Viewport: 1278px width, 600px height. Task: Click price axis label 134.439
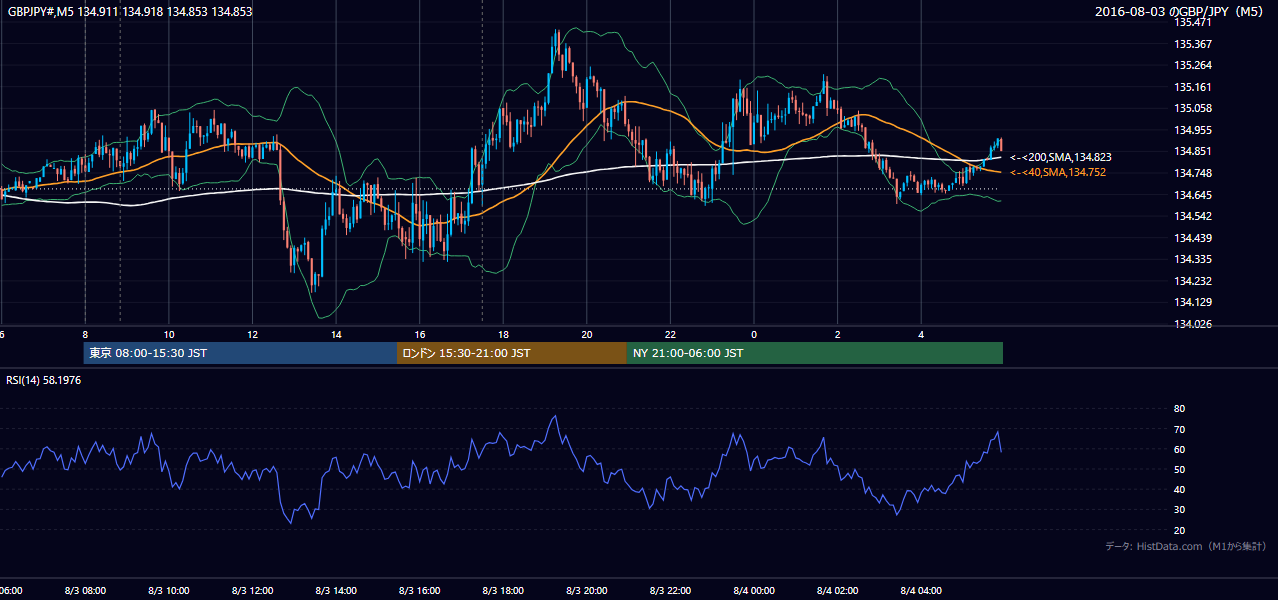(x=1192, y=238)
